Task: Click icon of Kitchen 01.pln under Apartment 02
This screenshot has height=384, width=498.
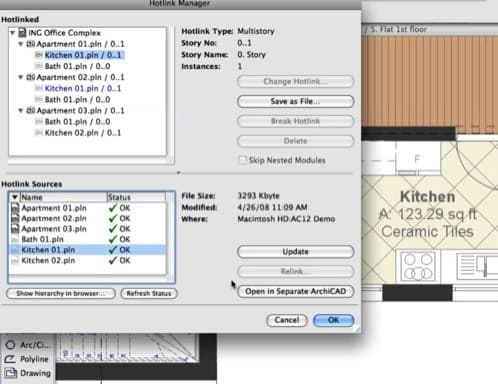Action: 39,88
